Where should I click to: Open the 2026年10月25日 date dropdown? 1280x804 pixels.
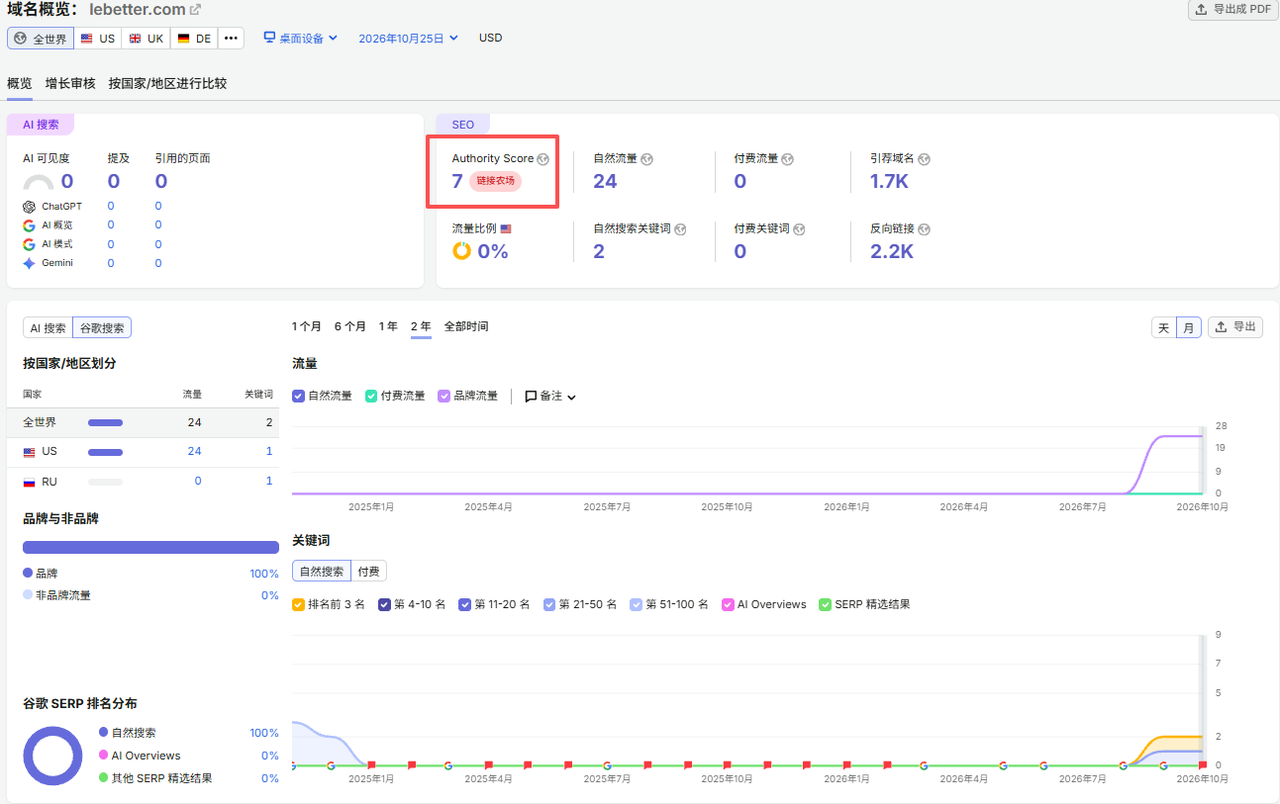point(408,38)
